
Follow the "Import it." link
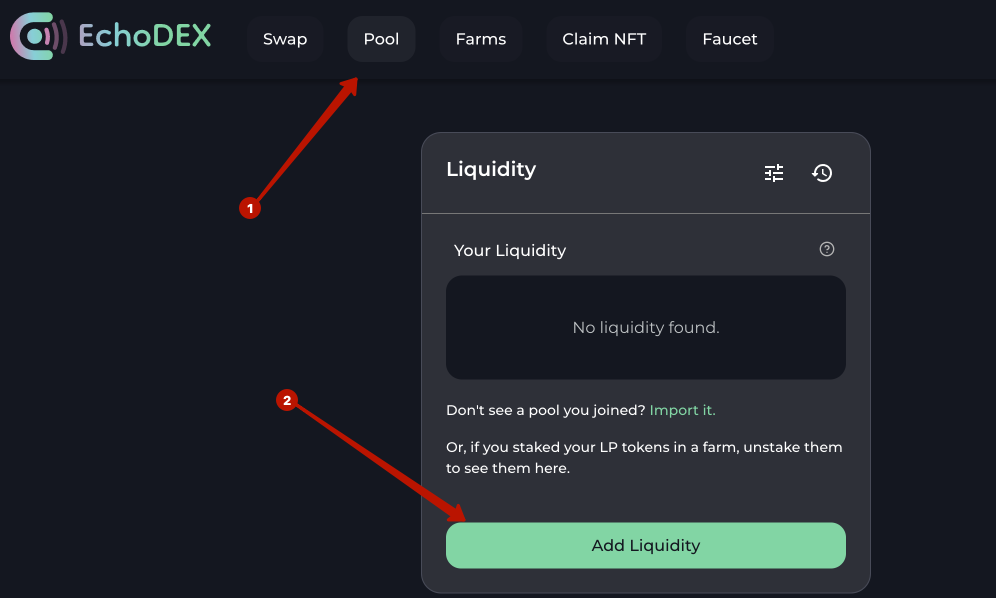[x=683, y=410]
